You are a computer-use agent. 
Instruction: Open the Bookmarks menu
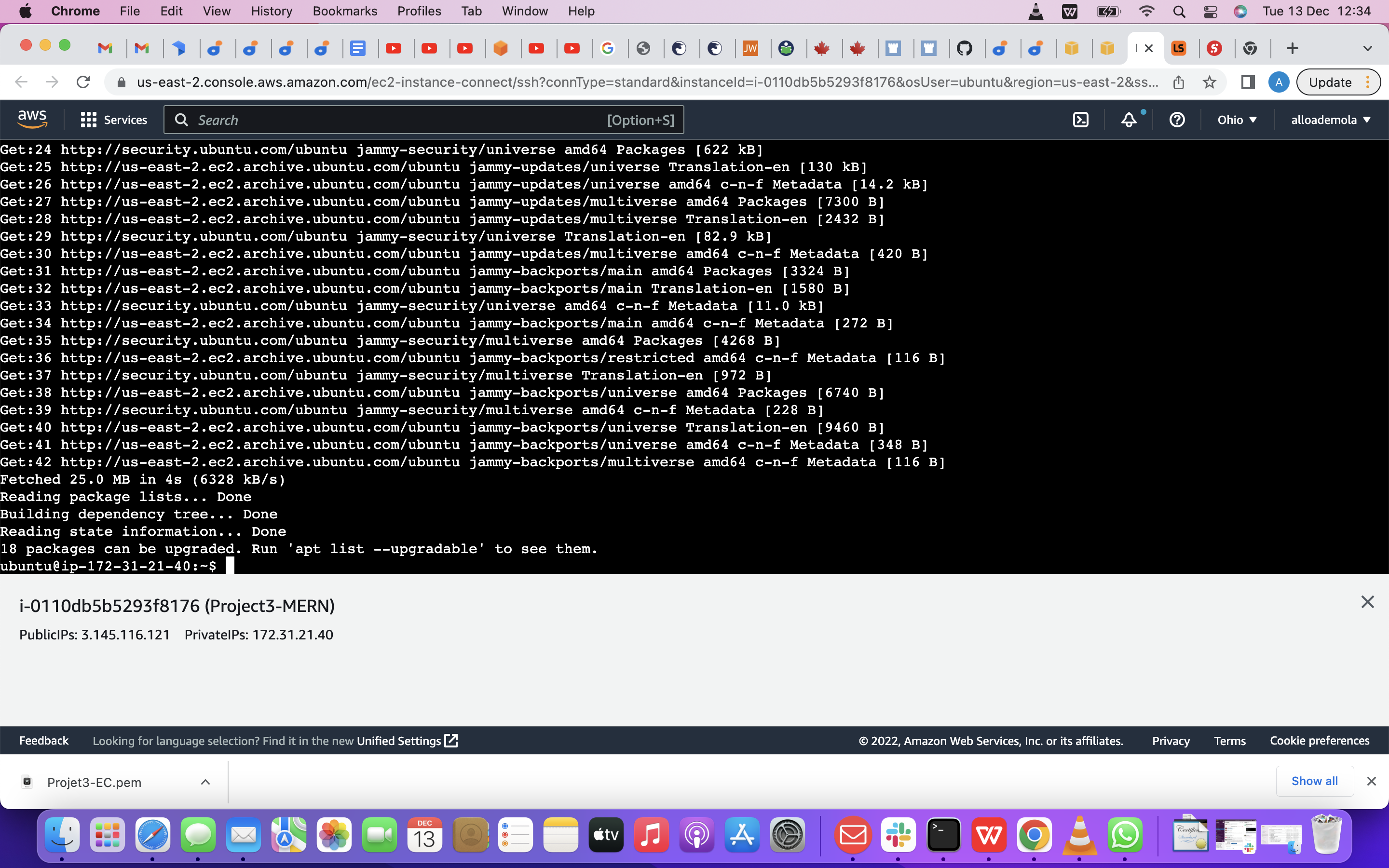coord(344,11)
